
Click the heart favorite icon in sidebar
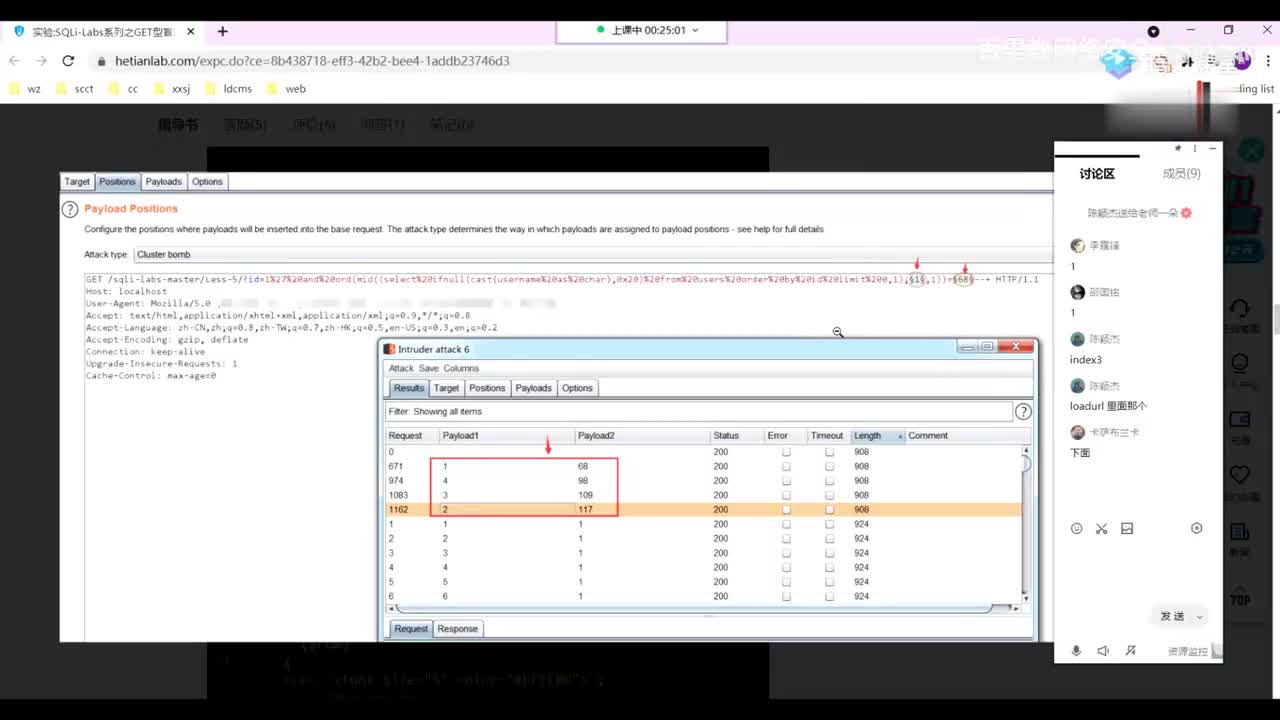pyautogui.click(x=1240, y=475)
